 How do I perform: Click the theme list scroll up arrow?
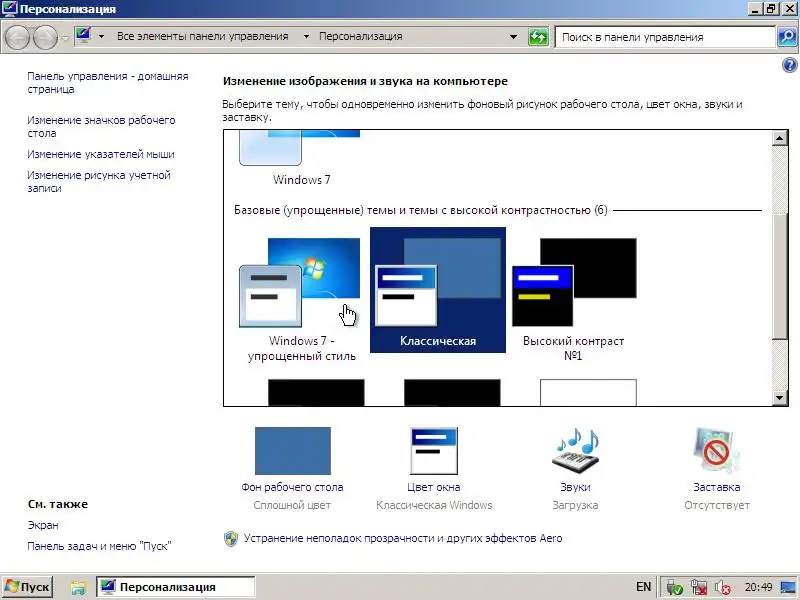point(780,138)
